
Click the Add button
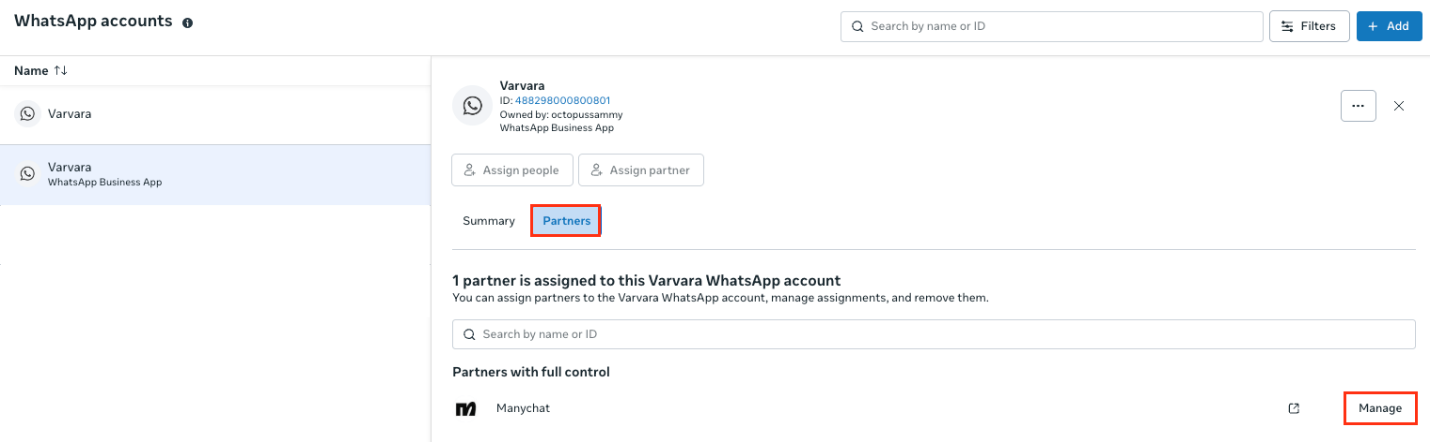point(1389,26)
